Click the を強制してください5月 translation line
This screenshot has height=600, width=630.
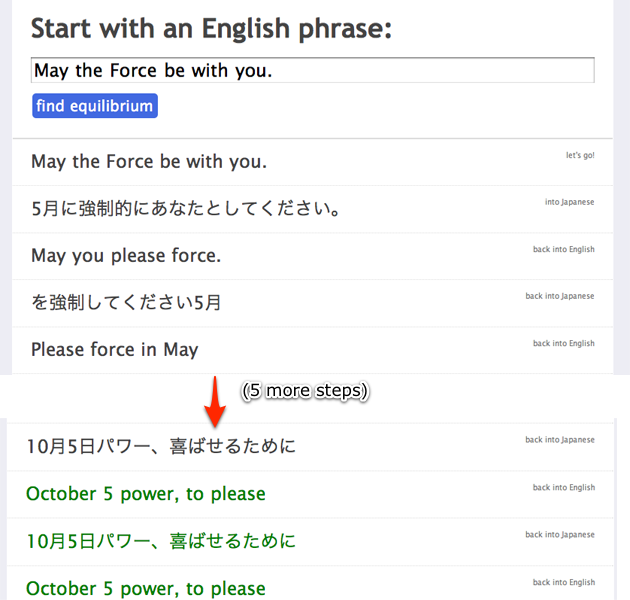coord(126,303)
